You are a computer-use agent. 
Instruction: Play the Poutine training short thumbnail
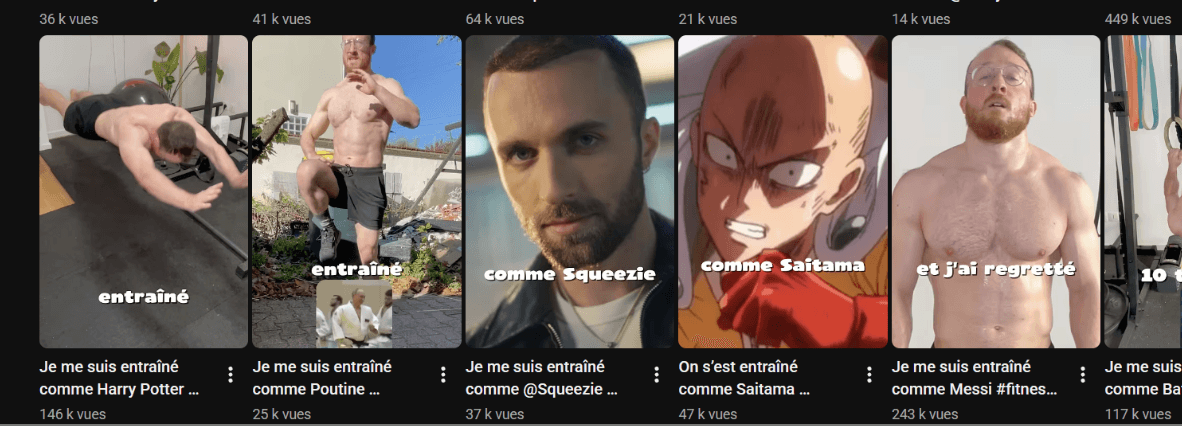click(357, 192)
